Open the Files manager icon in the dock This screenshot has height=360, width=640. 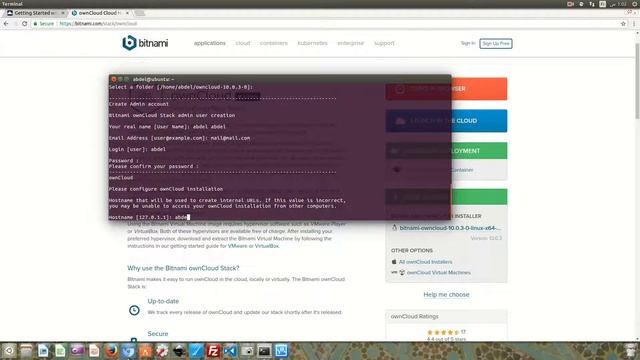(x=26, y=351)
